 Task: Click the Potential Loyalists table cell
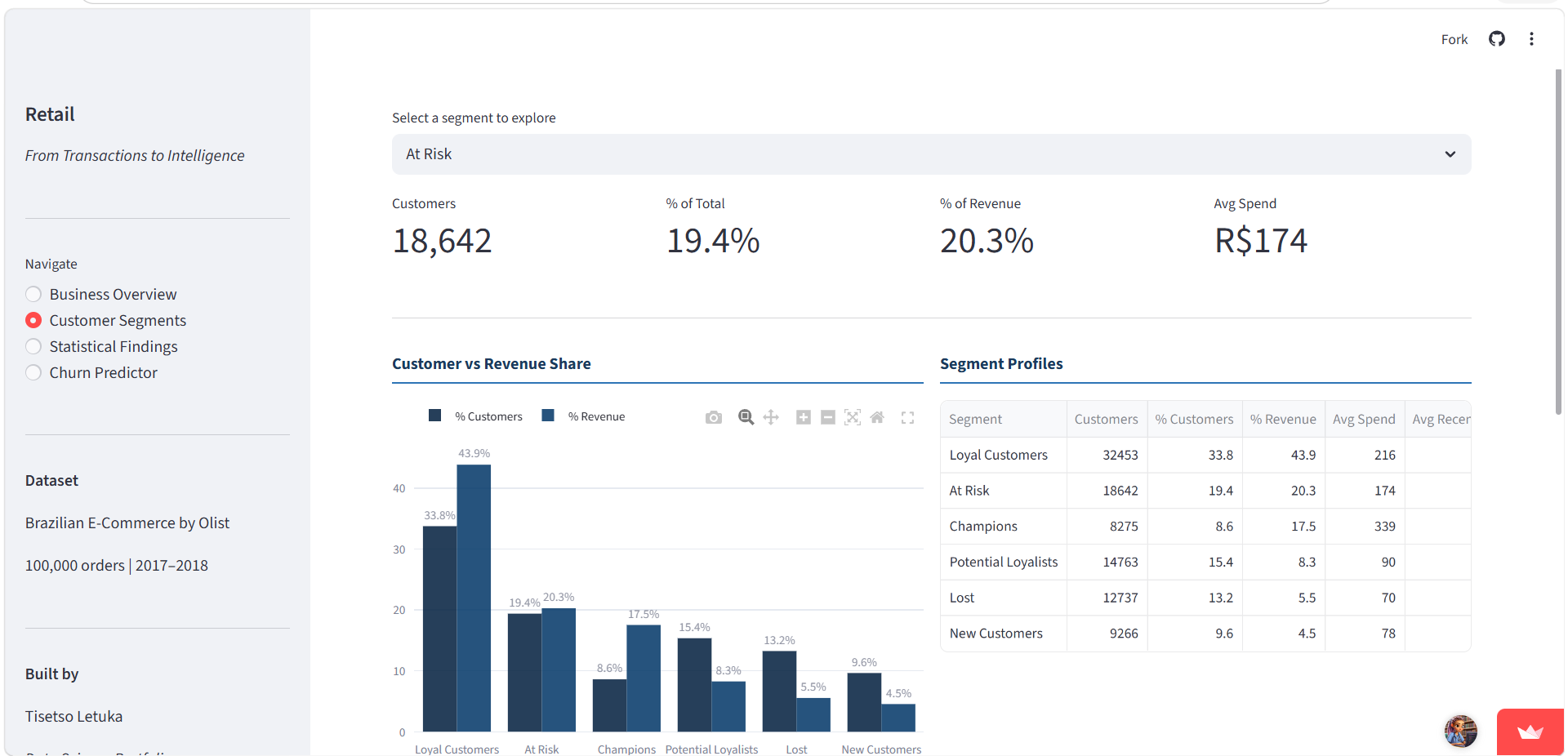click(1004, 562)
